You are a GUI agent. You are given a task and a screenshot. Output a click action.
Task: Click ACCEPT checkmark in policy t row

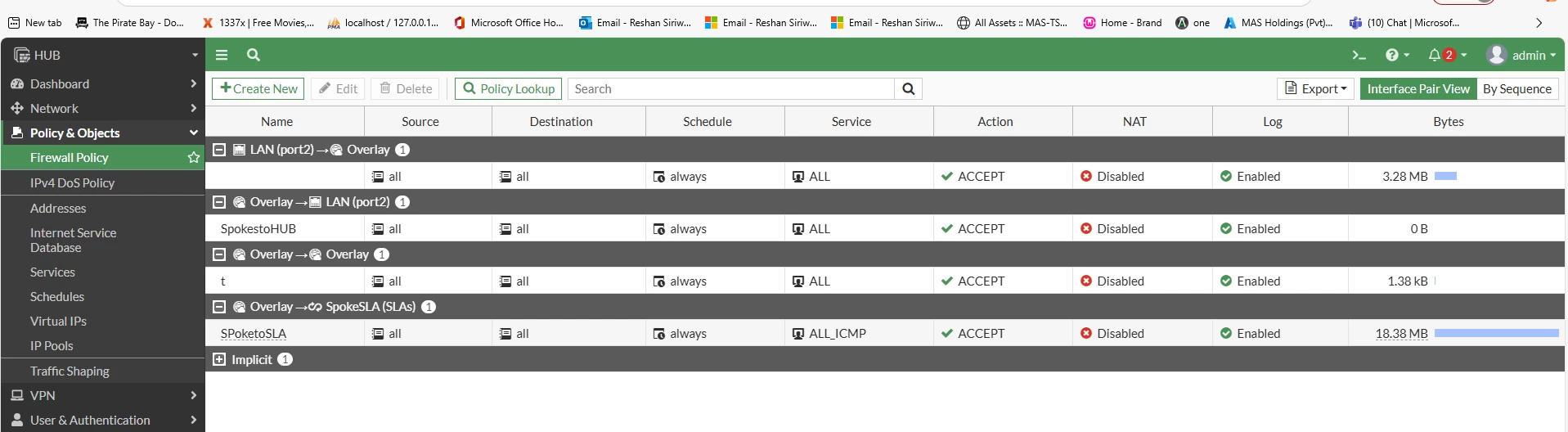(947, 281)
